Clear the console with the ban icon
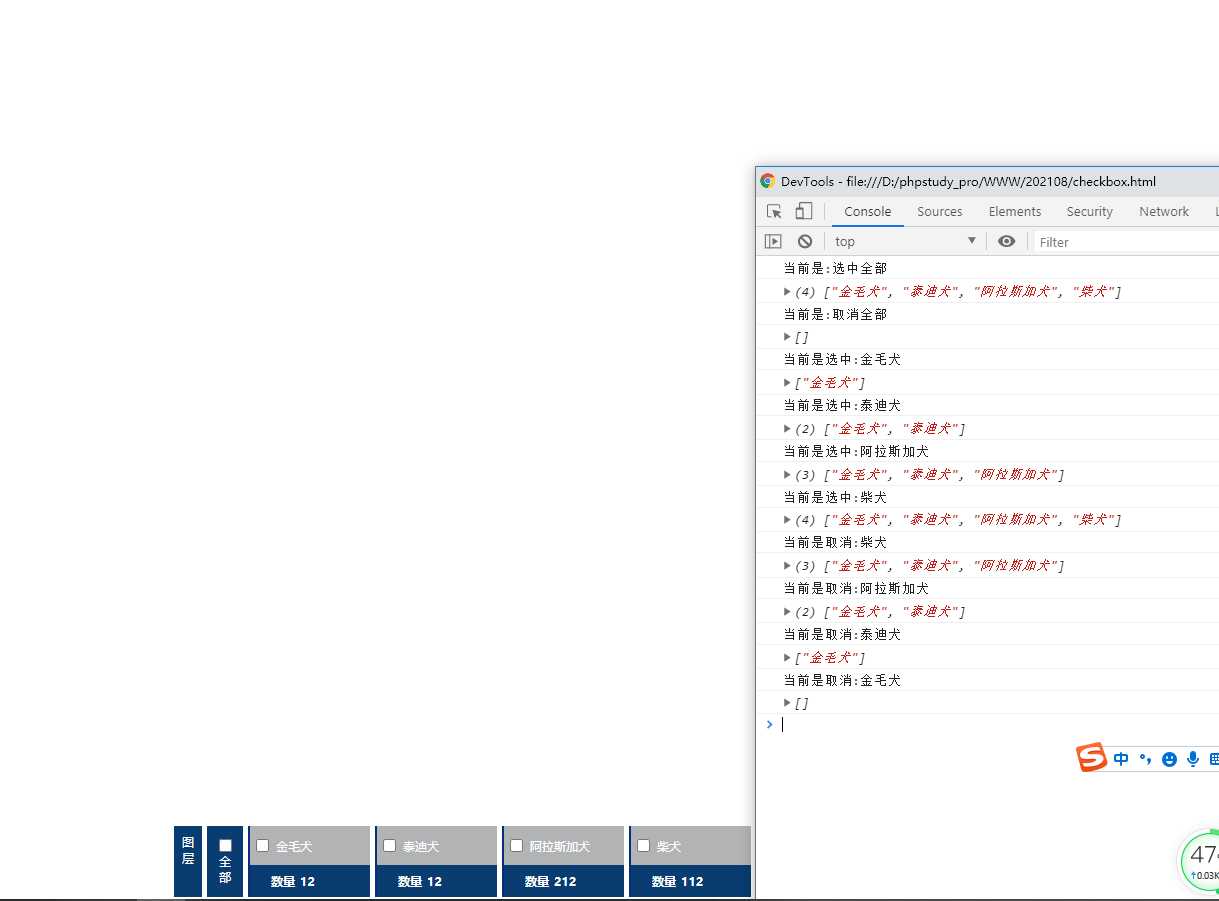The height and width of the screenshot is (901, 1219). 804,241
